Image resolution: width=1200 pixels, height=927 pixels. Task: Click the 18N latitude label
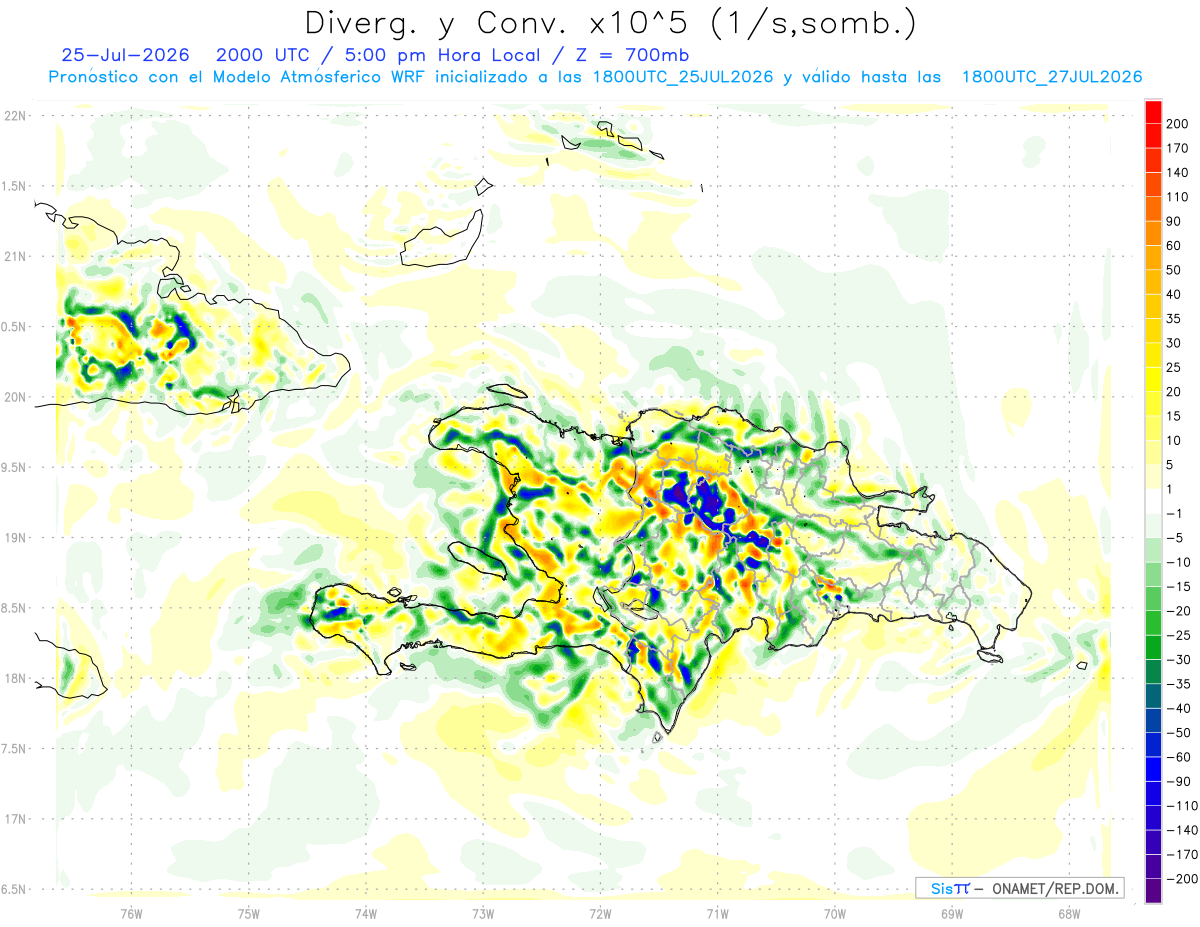(14, 678)
